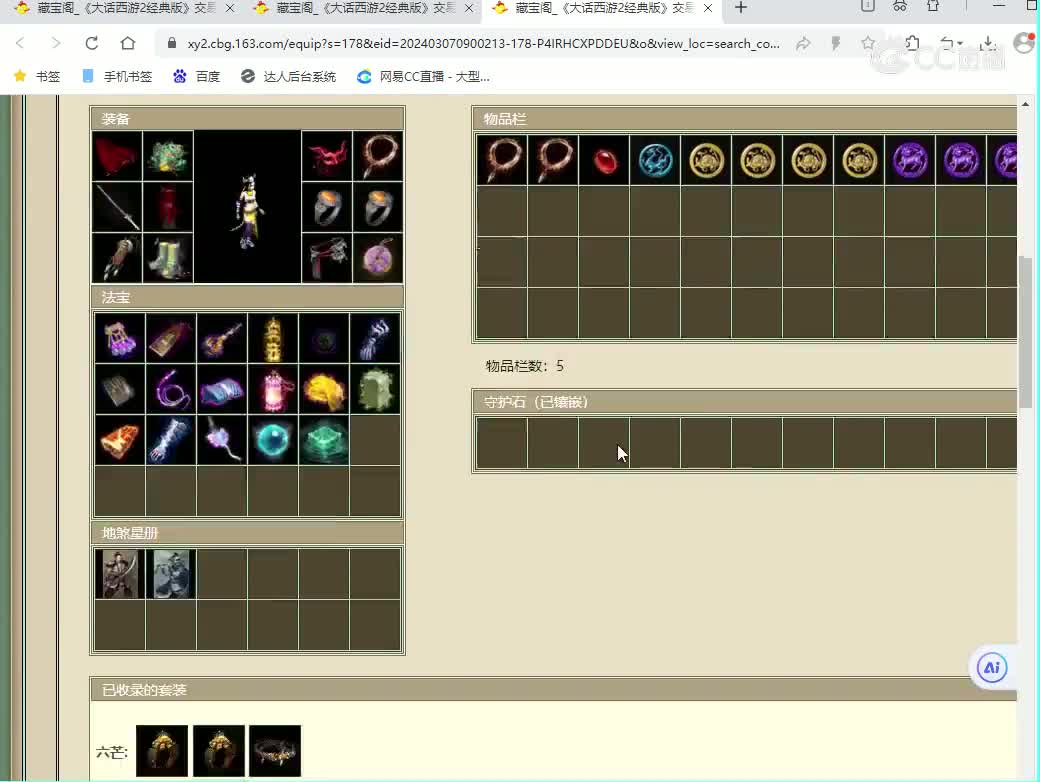
Task: Click the browser back arrow
Action: (x=20, y=44)
